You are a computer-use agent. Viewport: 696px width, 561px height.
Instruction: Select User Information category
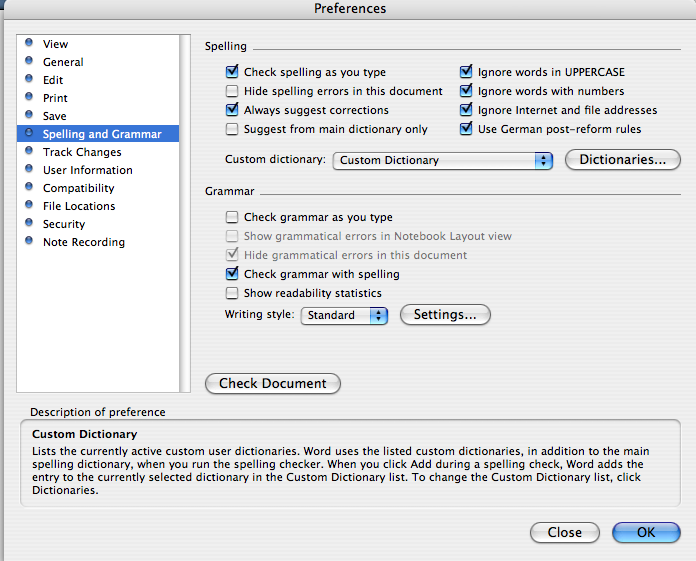[x=98, y=170]
